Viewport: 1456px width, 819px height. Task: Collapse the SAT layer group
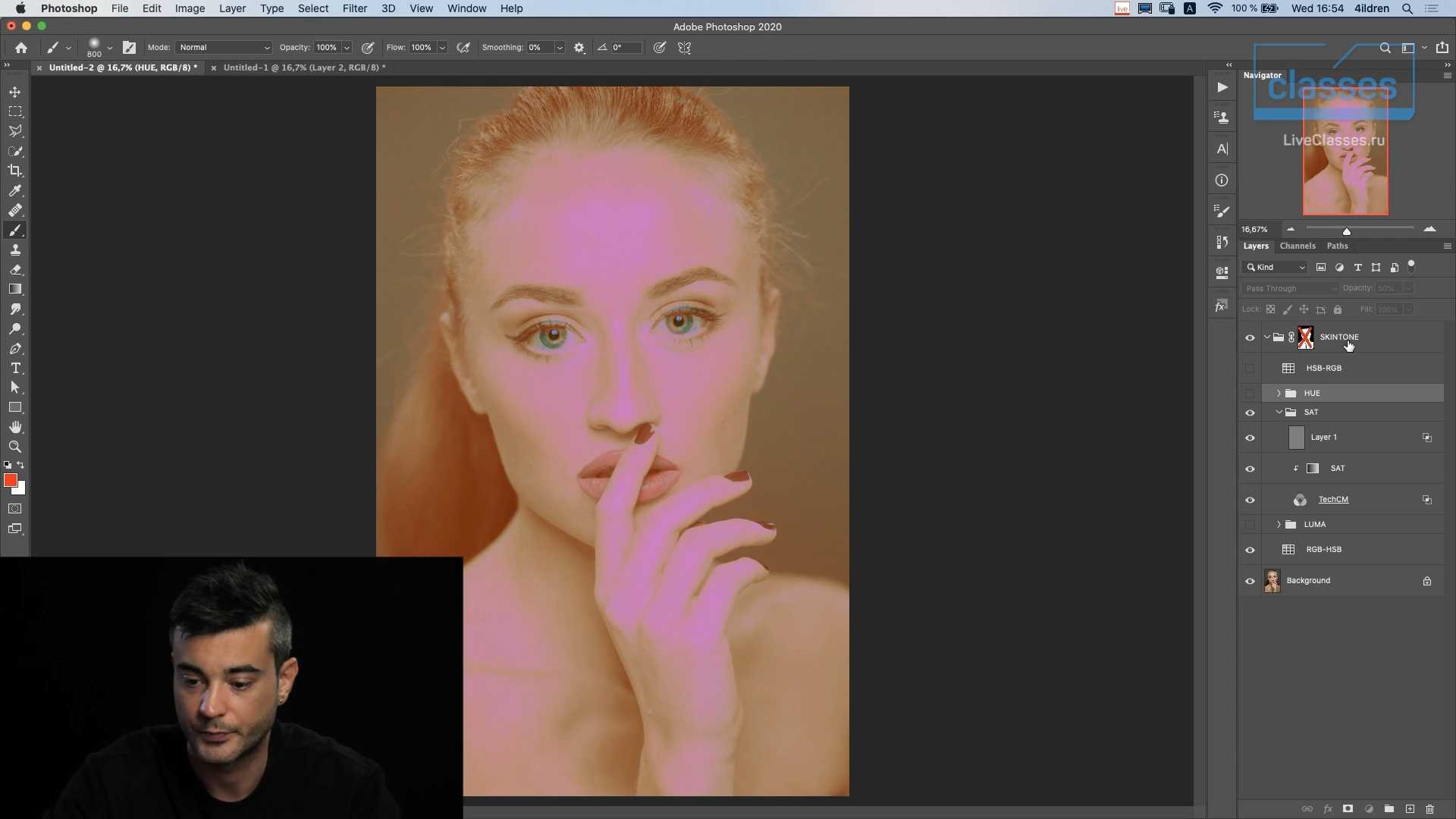pos(1279,413)
